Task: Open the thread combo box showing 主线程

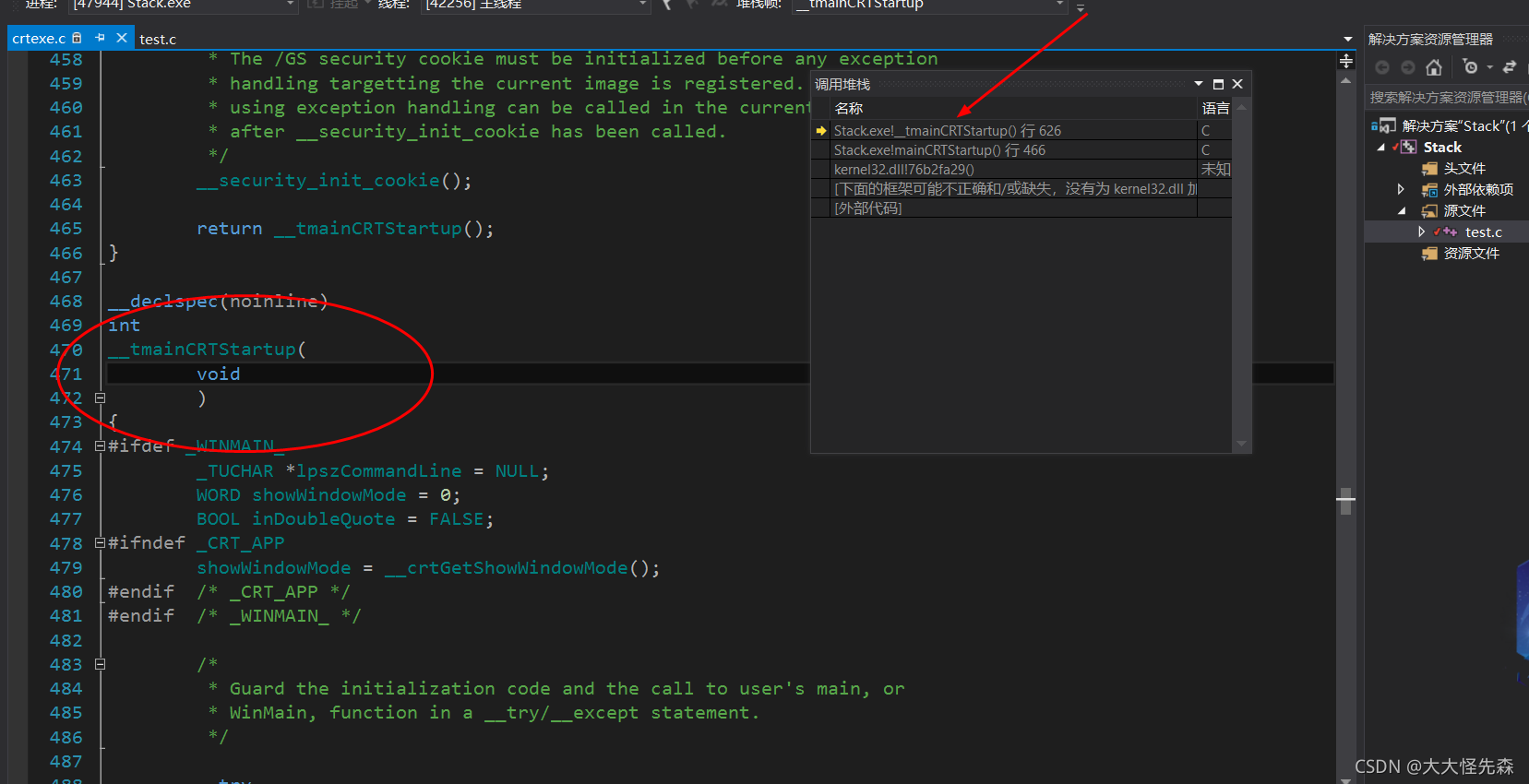Action: pos(536,5)
